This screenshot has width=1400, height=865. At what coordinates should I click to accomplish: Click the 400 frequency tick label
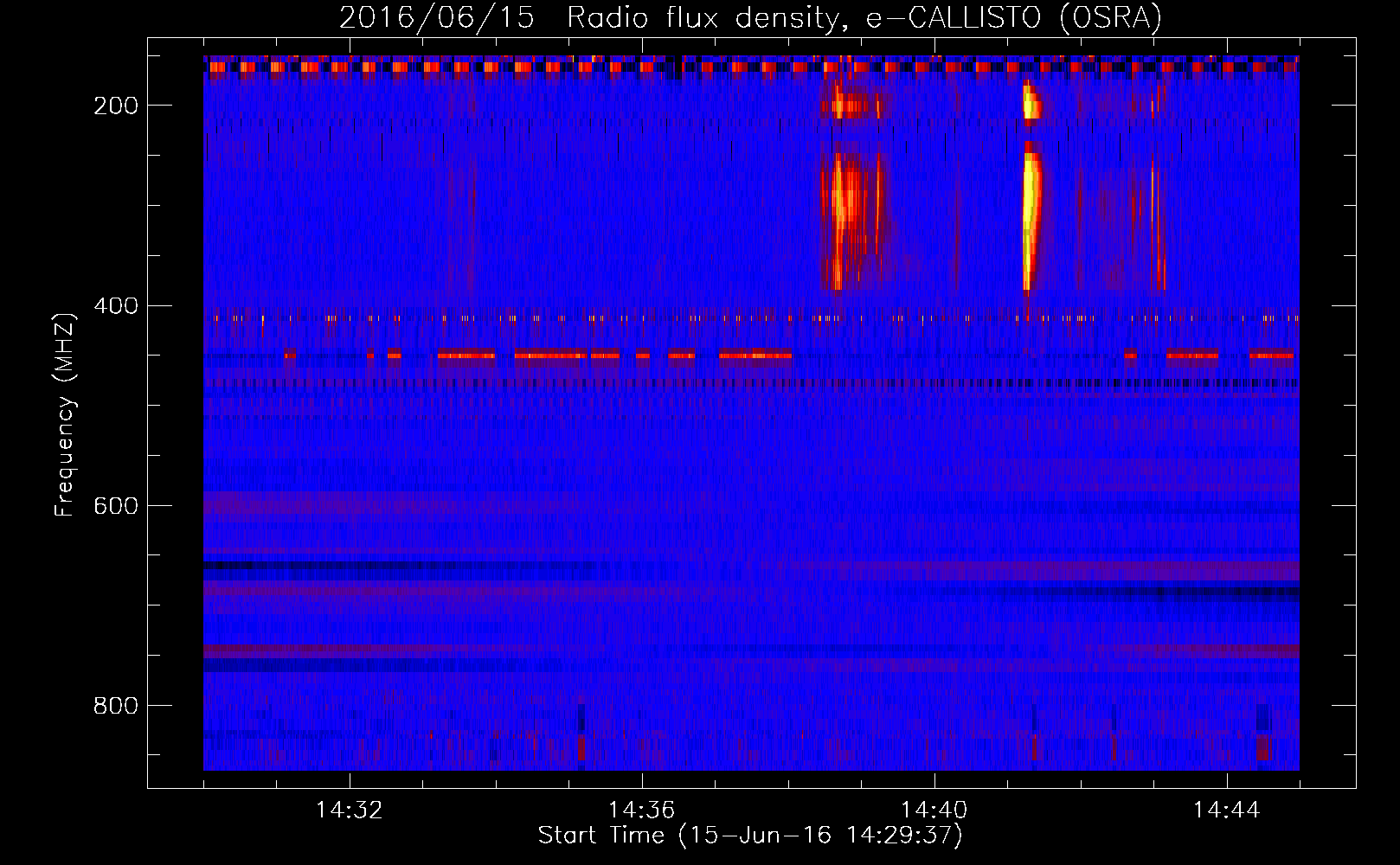point(116,306)
